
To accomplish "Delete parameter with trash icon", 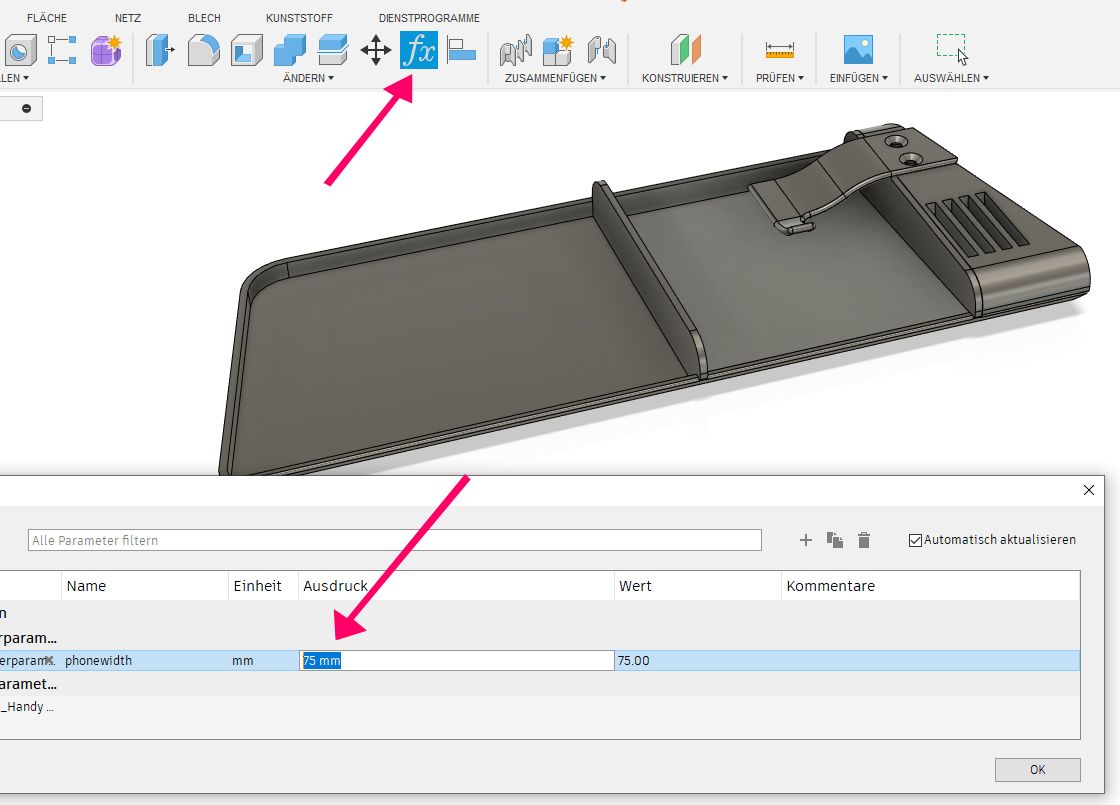I will tap(864, 540).
